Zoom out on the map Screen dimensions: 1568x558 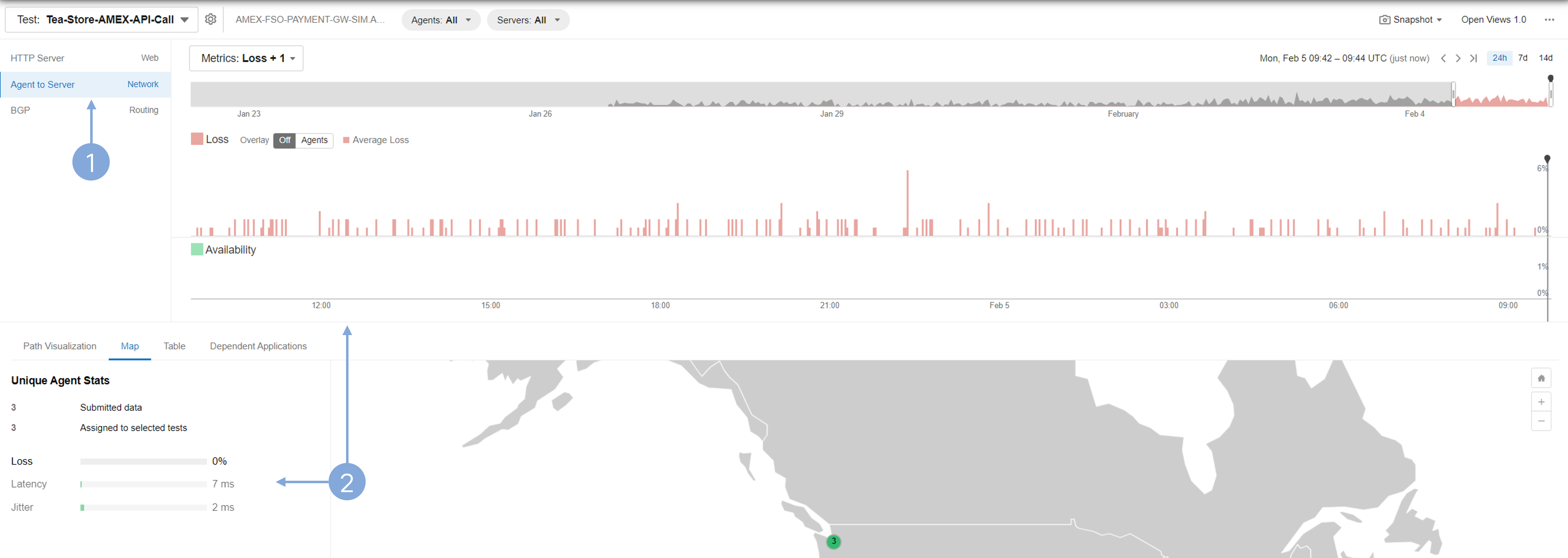(1541, 421)
